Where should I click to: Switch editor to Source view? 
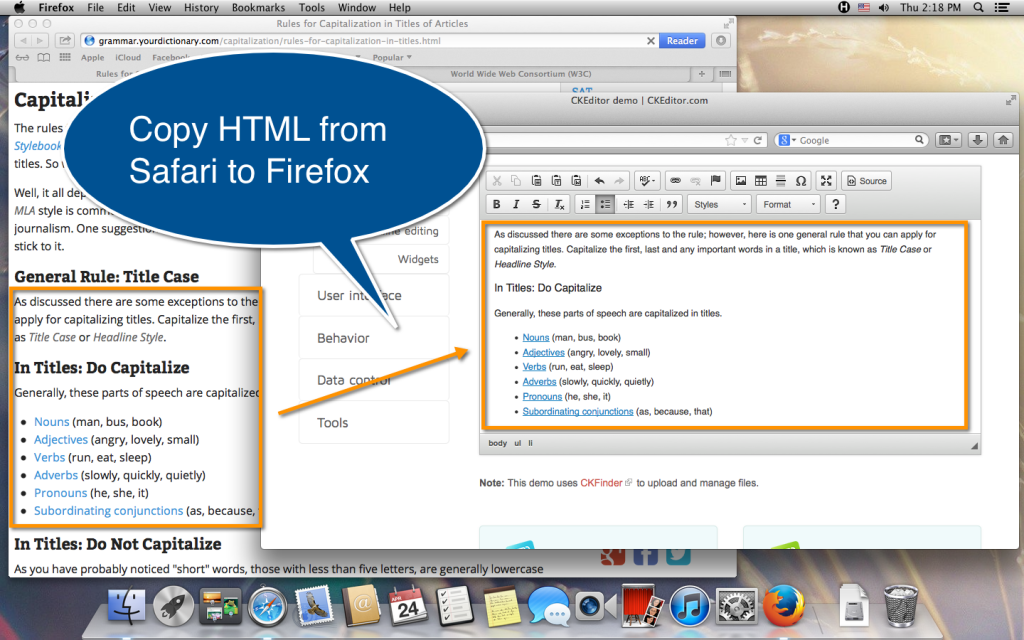[x=867, y=181]
